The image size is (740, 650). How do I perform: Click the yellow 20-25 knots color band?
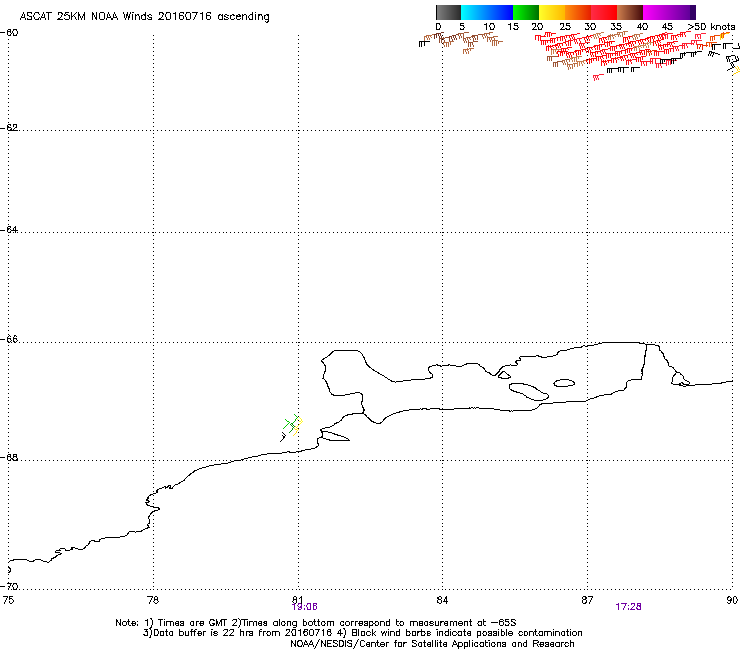552,12
